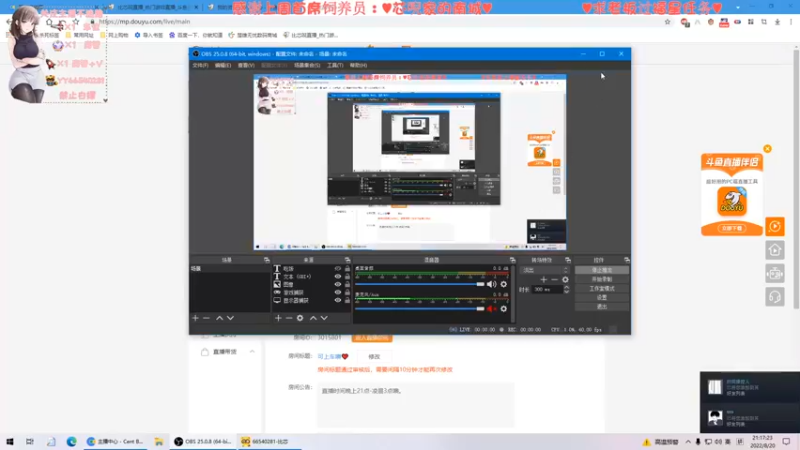The height and width of the screenshot is (450, 800).
Task: Open the 文件(F) menu in OBS
Action: pyautogui.click(x=201, y=65)
